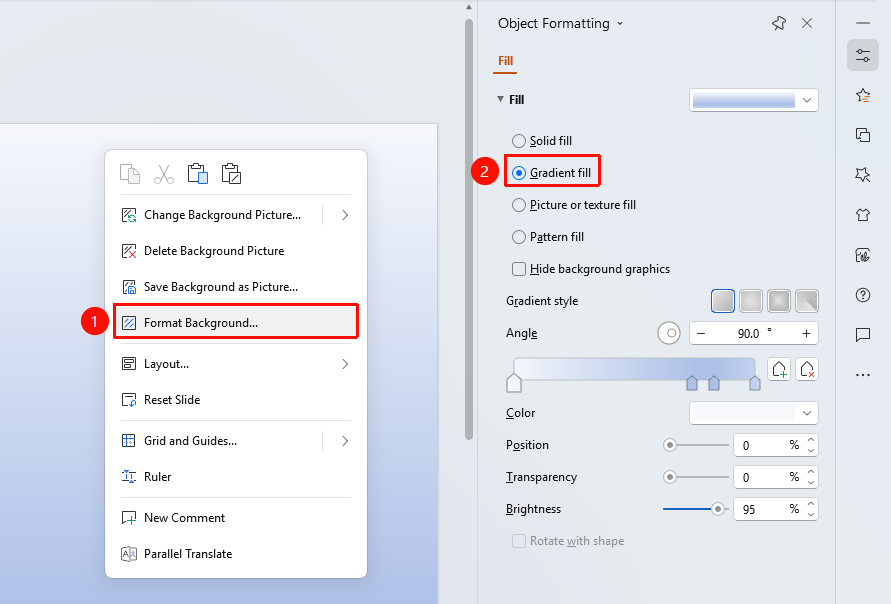
Task: Click the angle dial circle
Action: click(669, 333)
